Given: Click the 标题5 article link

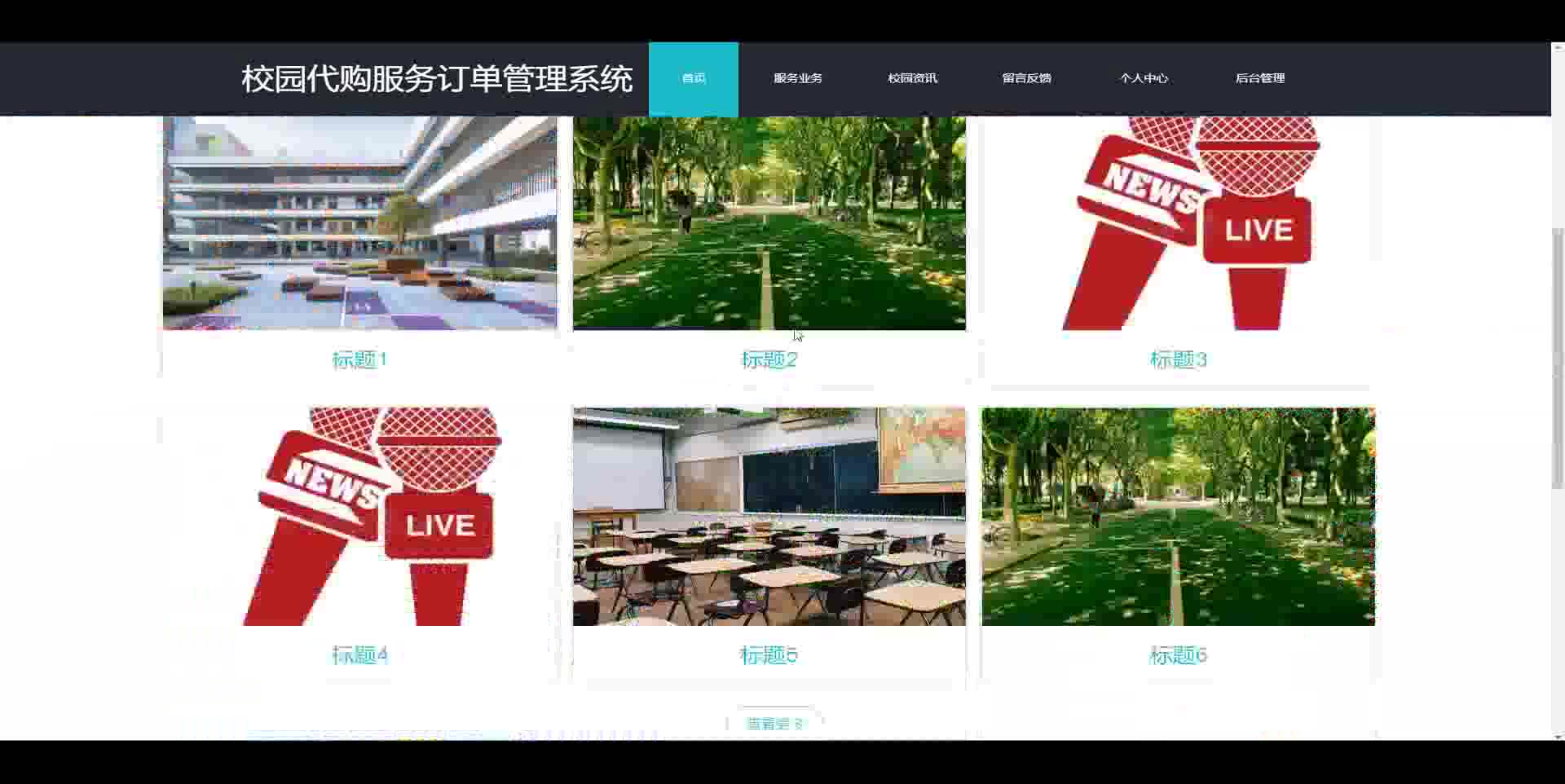Looking at the screenshot, I should 769,654.
